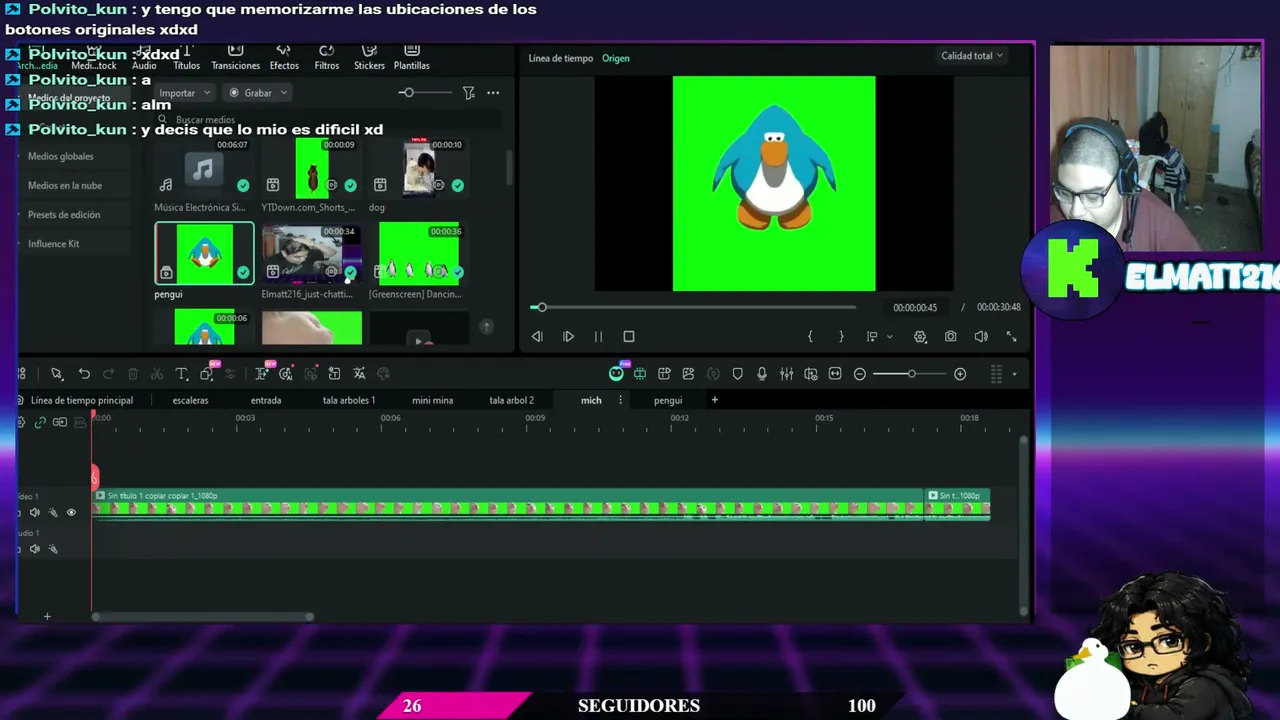Pause the preview playback
The height and width of the screenshot is (720, 1280).
(598, 337)
